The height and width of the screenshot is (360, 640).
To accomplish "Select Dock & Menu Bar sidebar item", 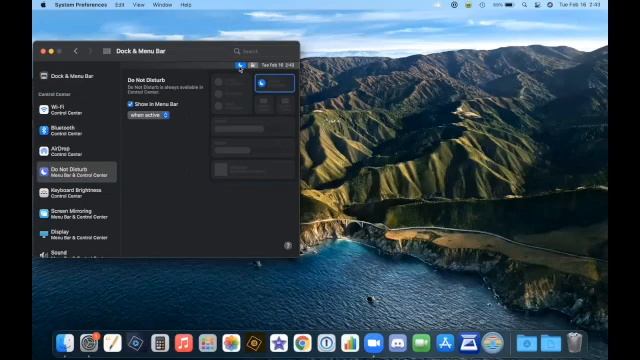I will pos(77,76).
